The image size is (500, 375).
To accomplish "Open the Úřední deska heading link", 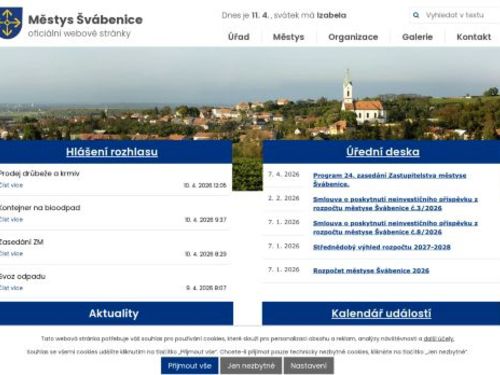I will click(383, 152).
